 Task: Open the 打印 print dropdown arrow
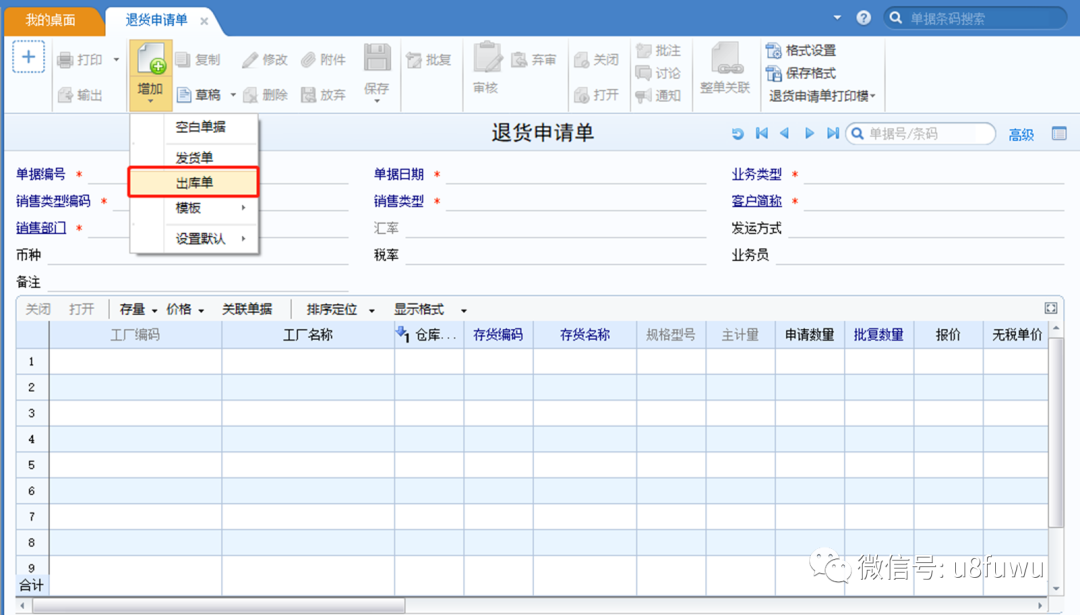[116, 60]
